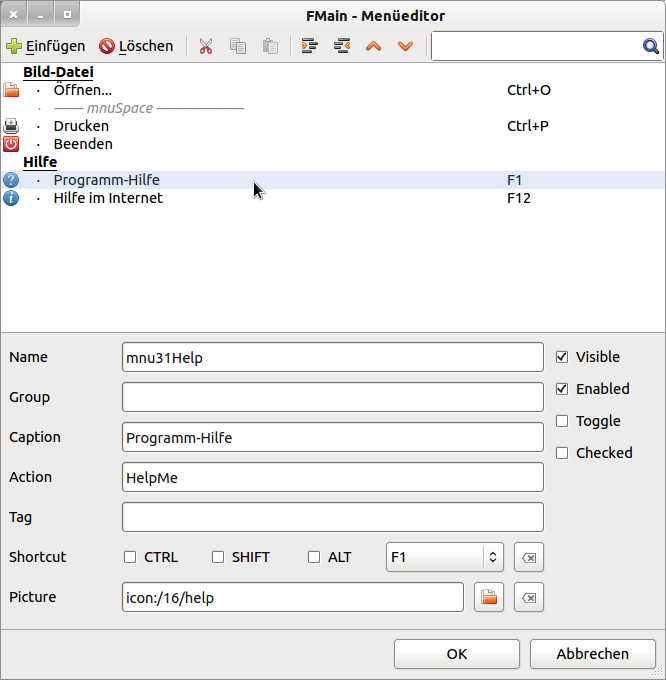Browse for picture using folder button
The height and width of the screenshot is (680, 666).
[x=489, y=597]
